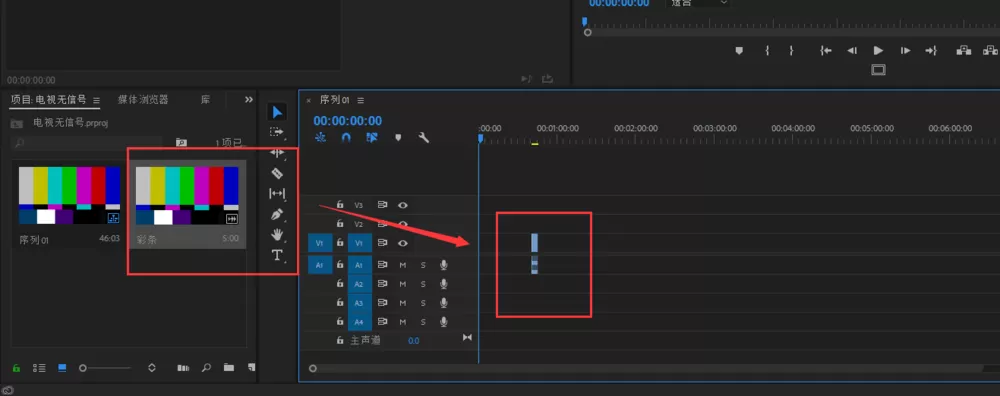Solo track A2
This screenshot has height=396, width=1000.
coord(423,284)
